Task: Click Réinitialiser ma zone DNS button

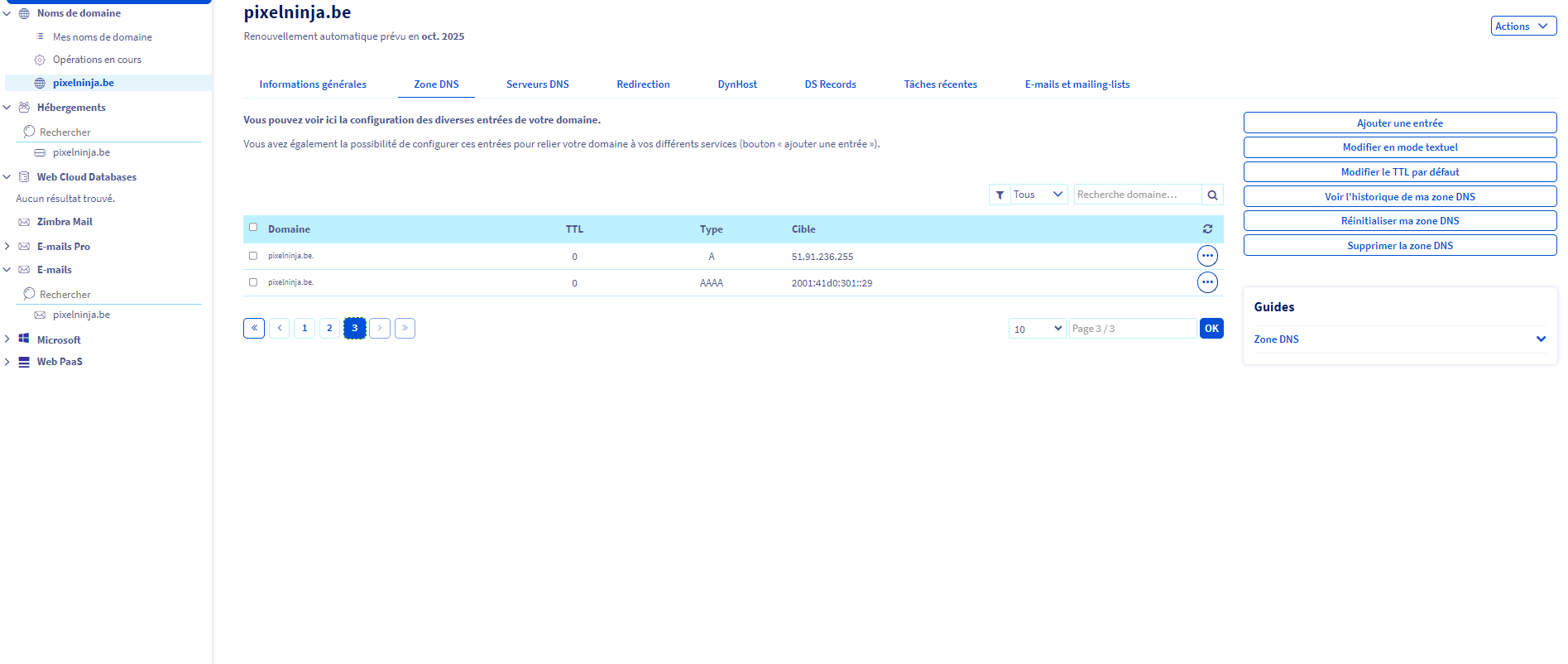Action: click(x=1399, y=221)
